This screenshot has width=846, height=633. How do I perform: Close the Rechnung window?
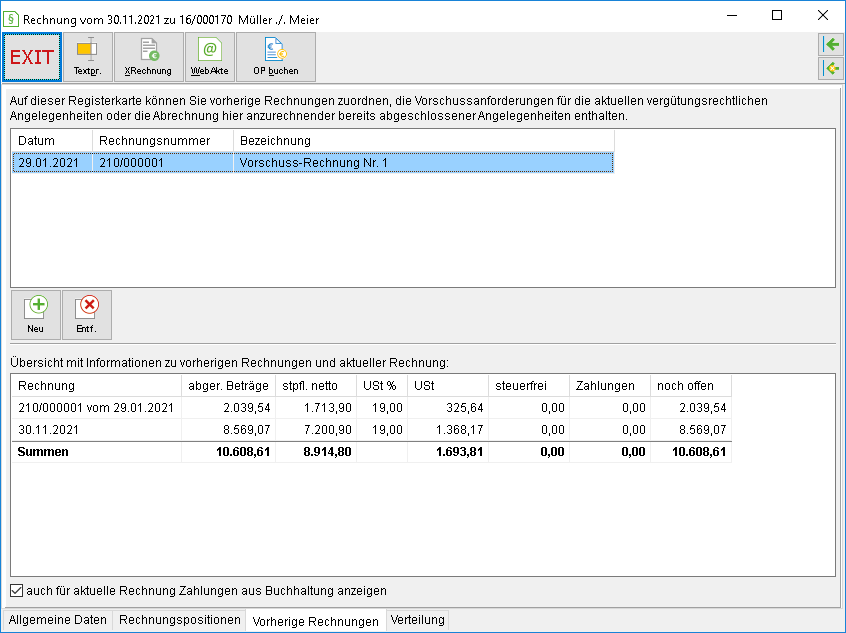coord(823,15)
